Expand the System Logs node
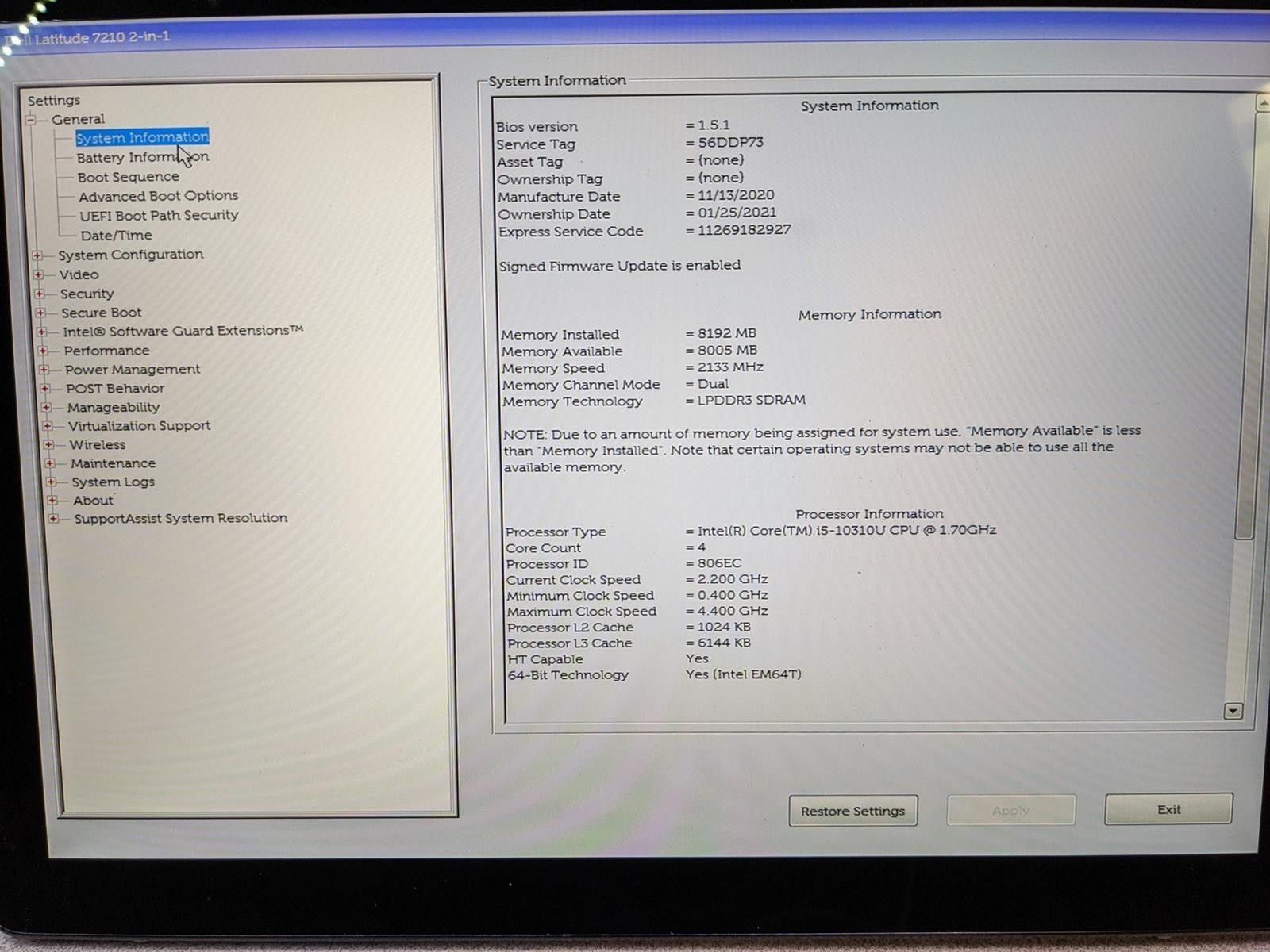This screenshot has width=1270, height=952. [x=51, y=482]
